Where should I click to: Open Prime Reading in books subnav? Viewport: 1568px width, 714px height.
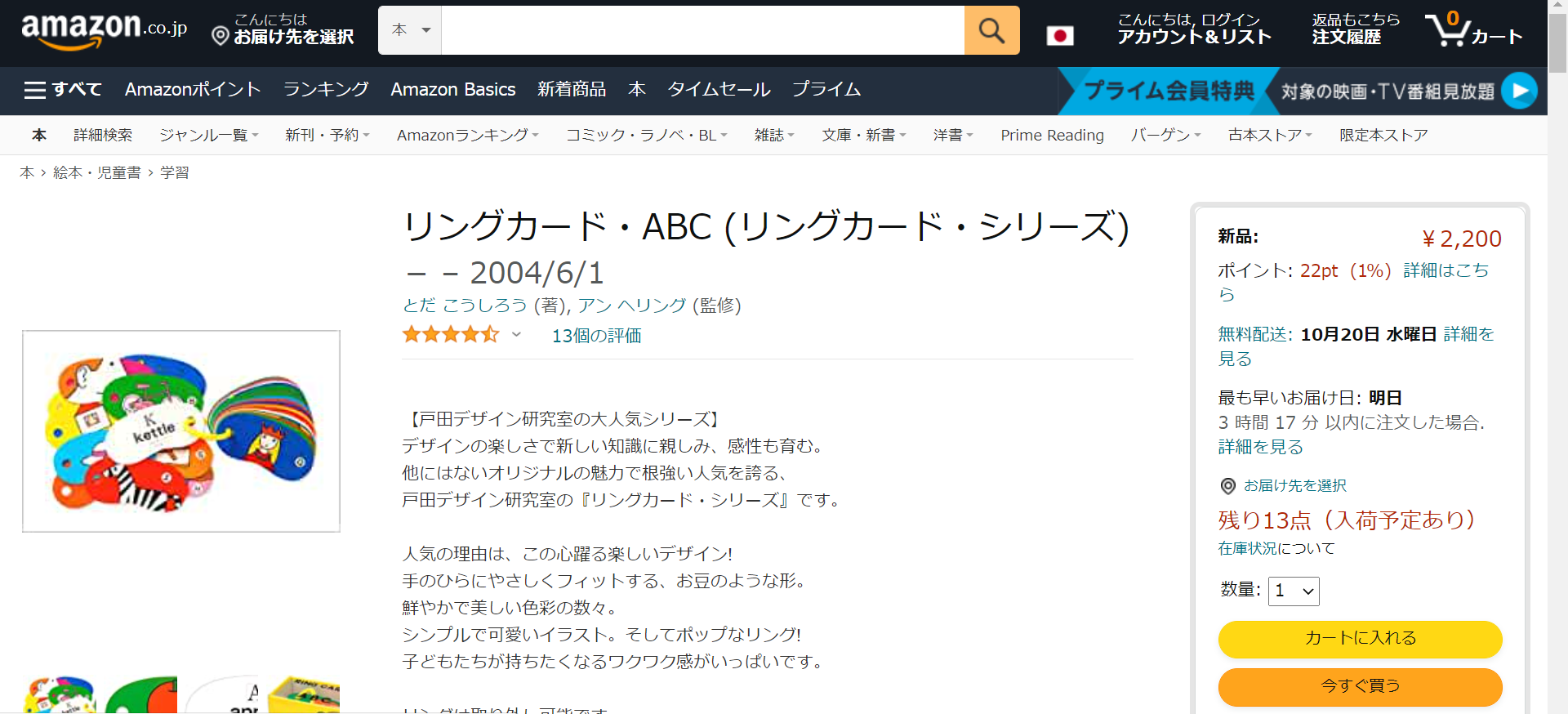[1052, 135]
